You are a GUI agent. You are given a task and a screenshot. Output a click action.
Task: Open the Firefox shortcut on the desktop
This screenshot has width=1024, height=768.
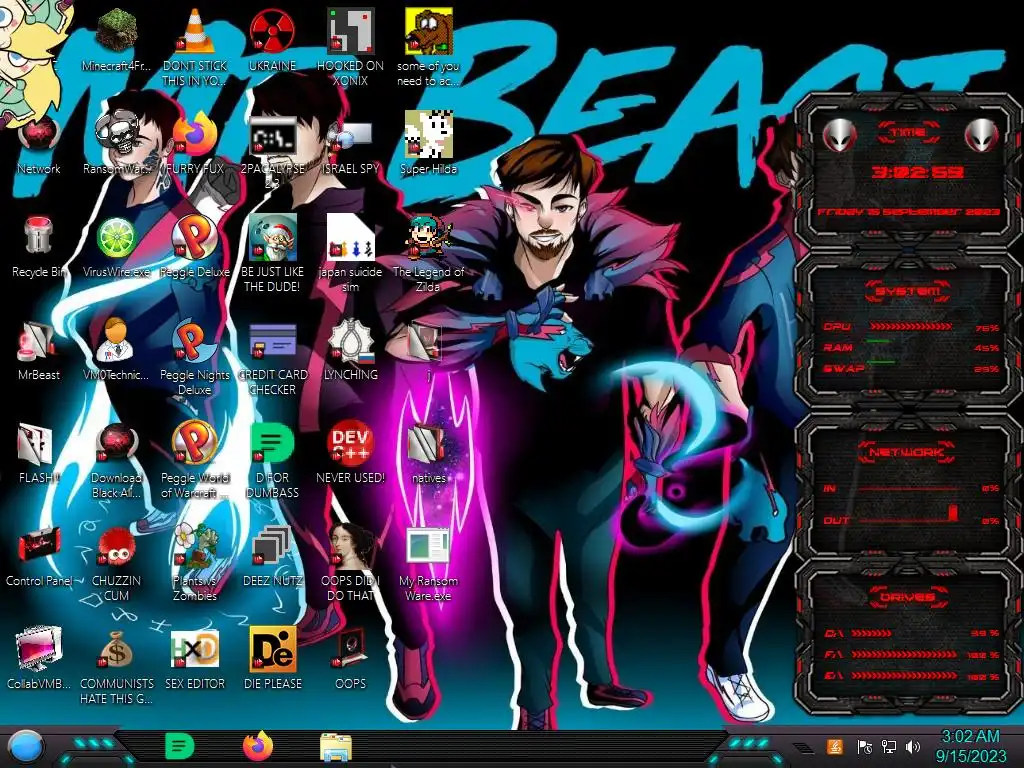[x=194, y=135]
